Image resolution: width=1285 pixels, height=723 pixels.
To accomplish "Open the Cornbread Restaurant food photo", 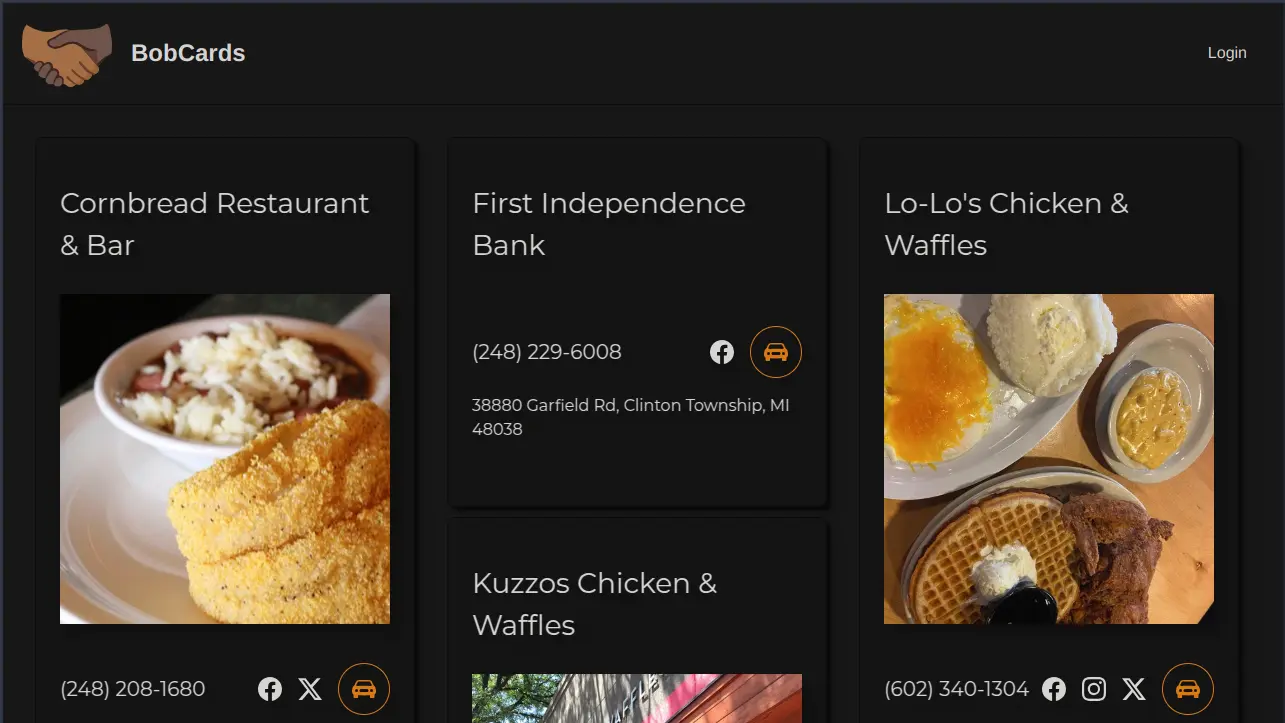I will pyautogui.click(x=225, y=459).
